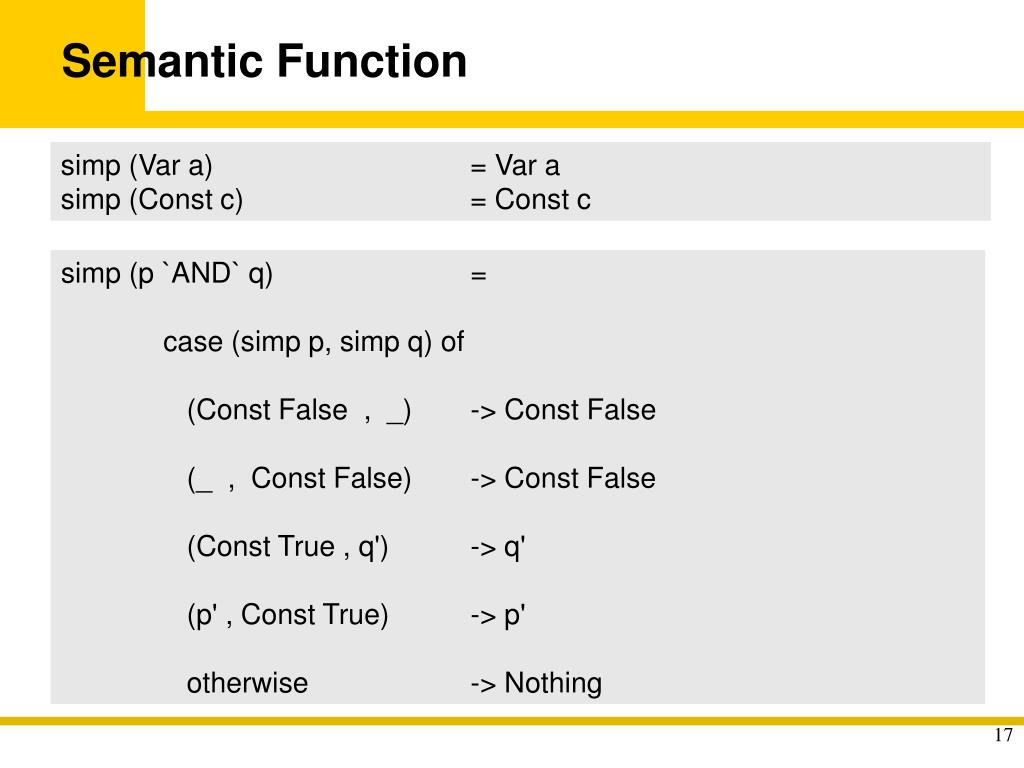
Task: Click the '(_ , Const False)' pattern
Action: pos(299,479)
